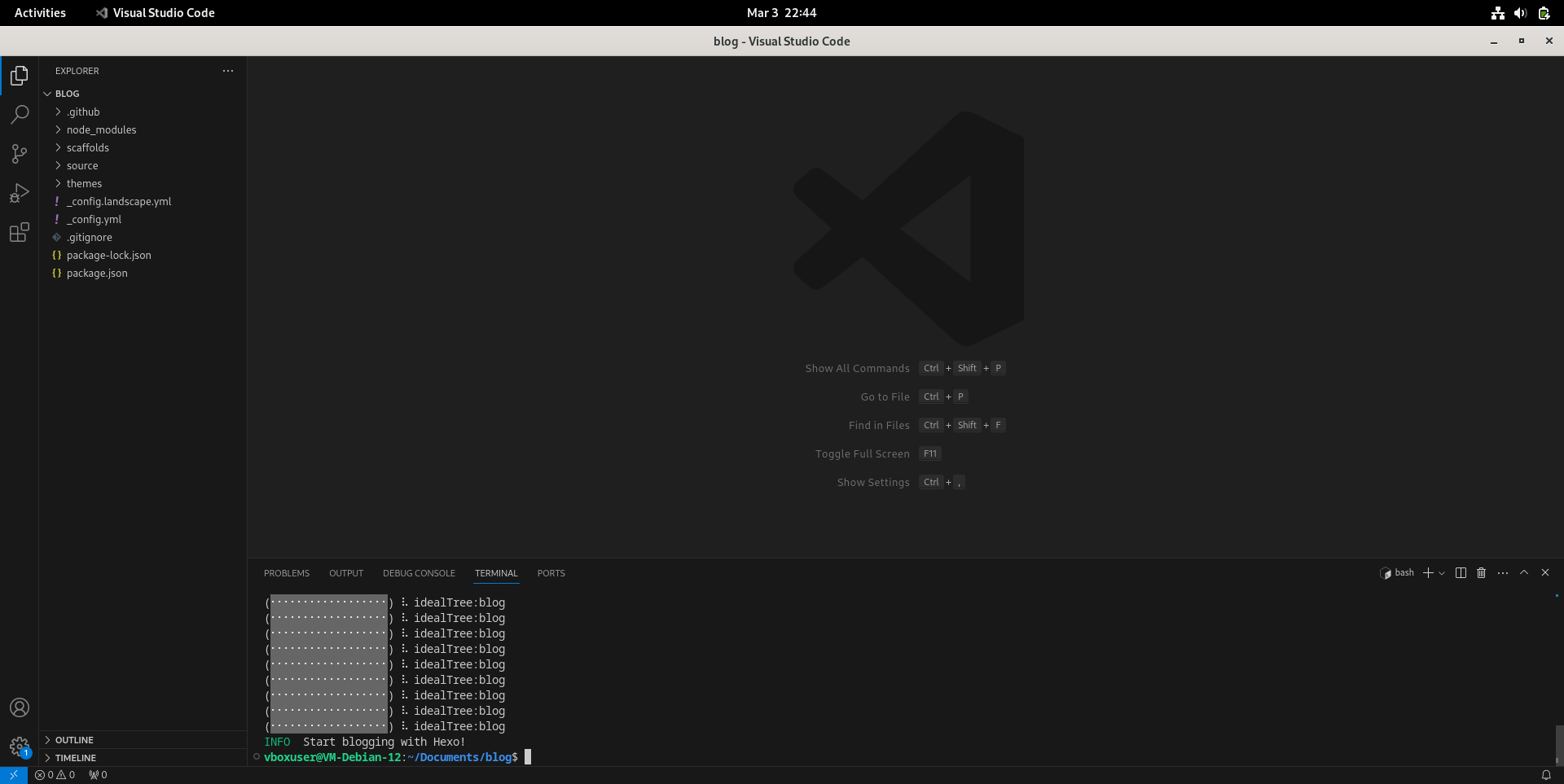This screenshot has height=784, width=1564.
Task: Click the 'Toggle Full Screen' hint text
Action: click(863, 453)
